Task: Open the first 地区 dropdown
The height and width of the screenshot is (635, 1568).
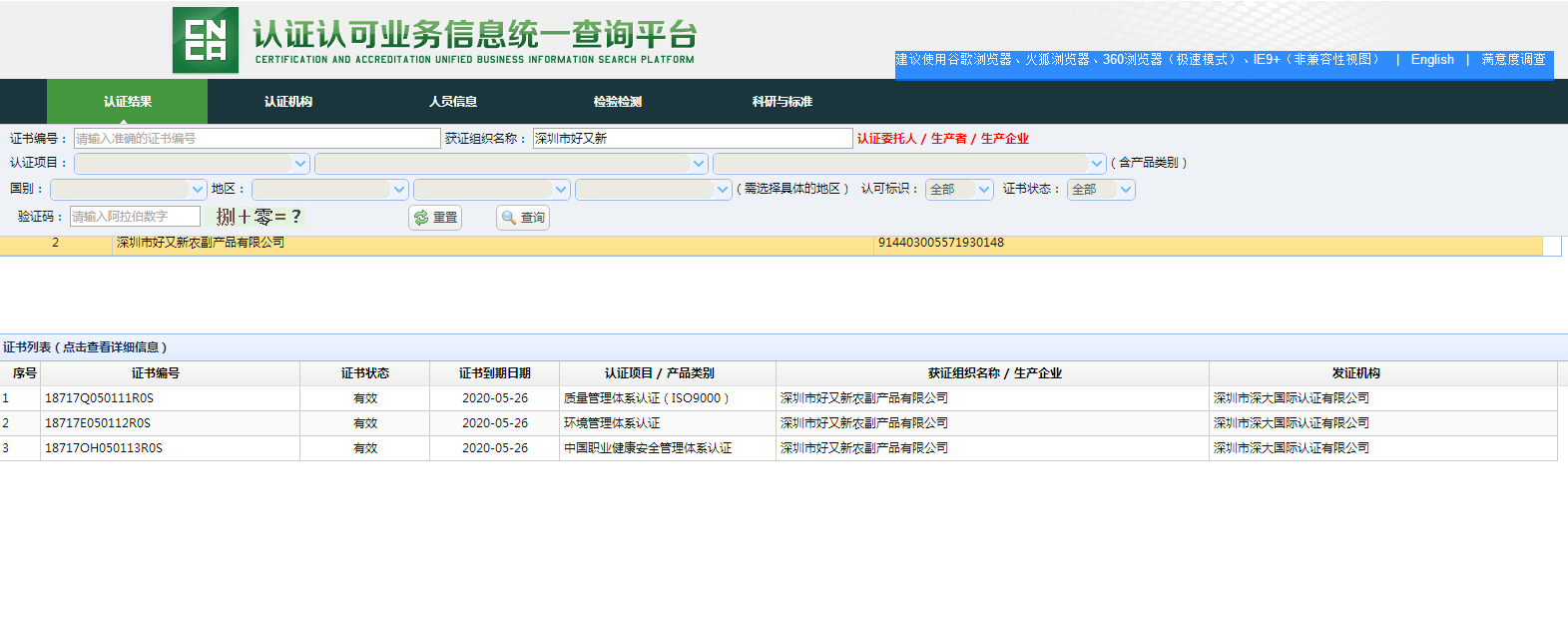Action: coord(330,190)
